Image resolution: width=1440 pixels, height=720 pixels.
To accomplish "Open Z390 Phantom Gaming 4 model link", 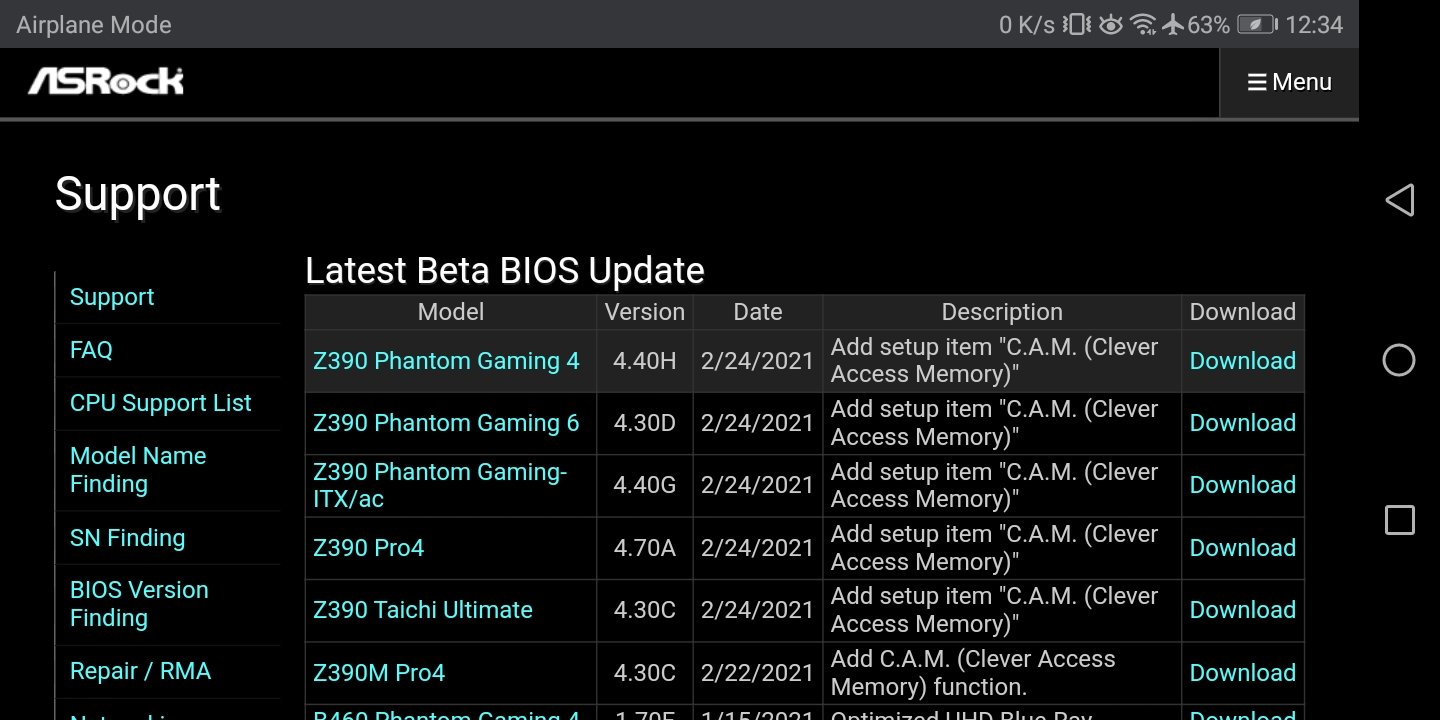I will tap(446, 361).
